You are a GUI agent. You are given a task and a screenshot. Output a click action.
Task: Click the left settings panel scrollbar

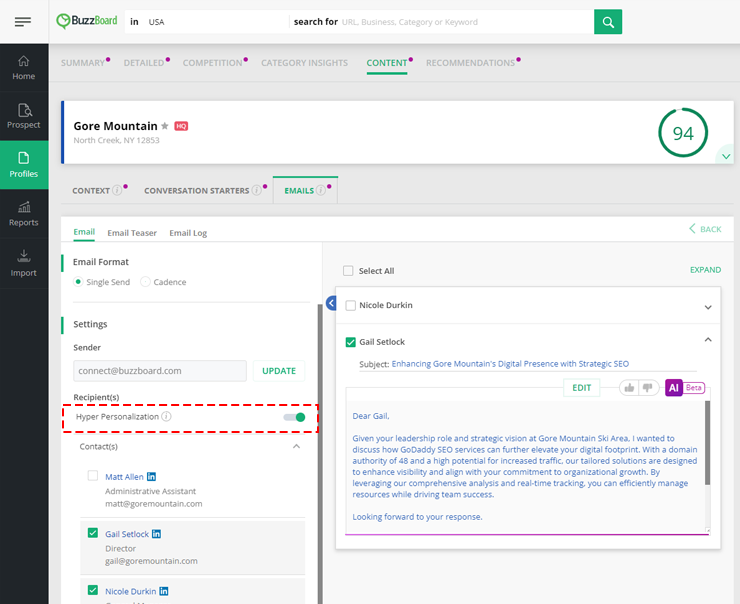click(320, 453)
